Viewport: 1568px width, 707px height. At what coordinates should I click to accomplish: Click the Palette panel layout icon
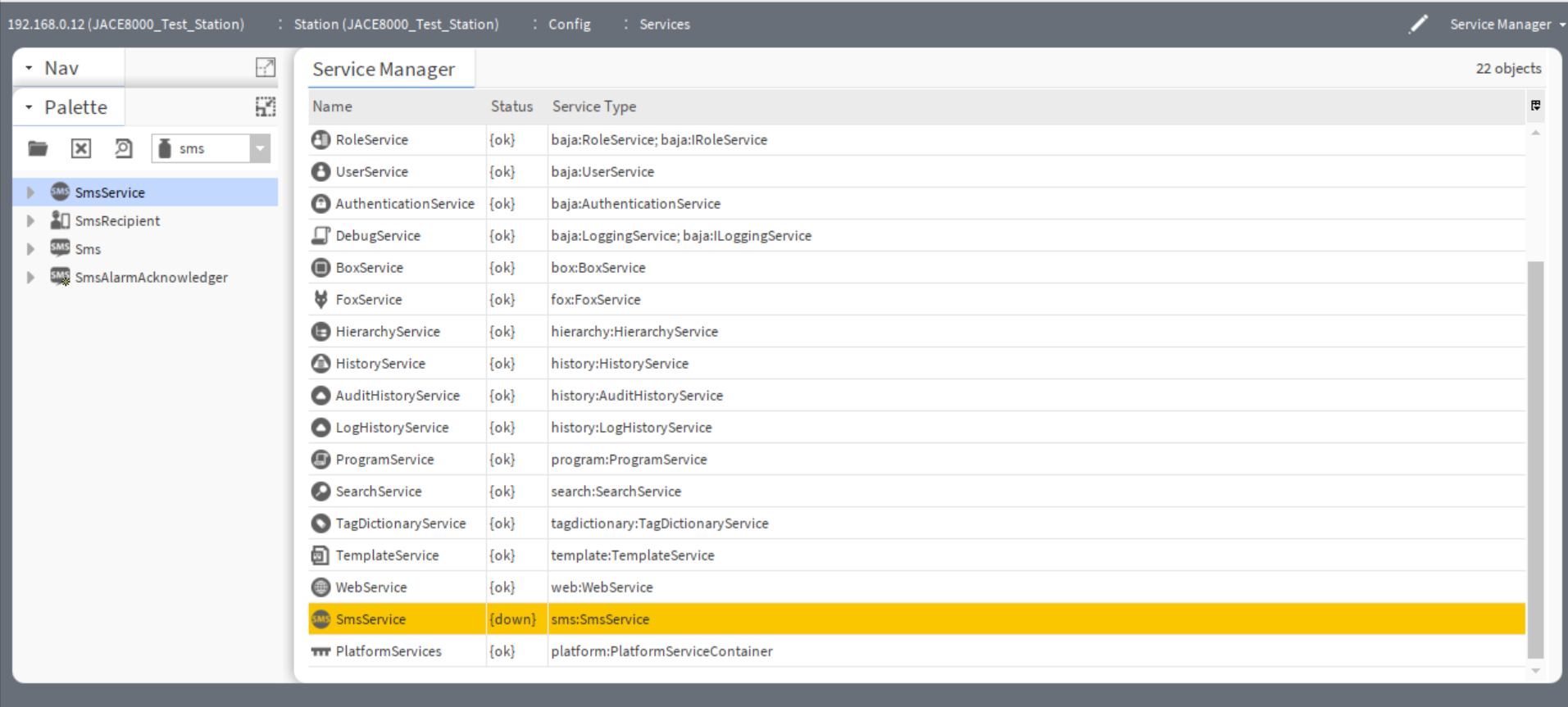pyautogui.click(x=265, y=107)
